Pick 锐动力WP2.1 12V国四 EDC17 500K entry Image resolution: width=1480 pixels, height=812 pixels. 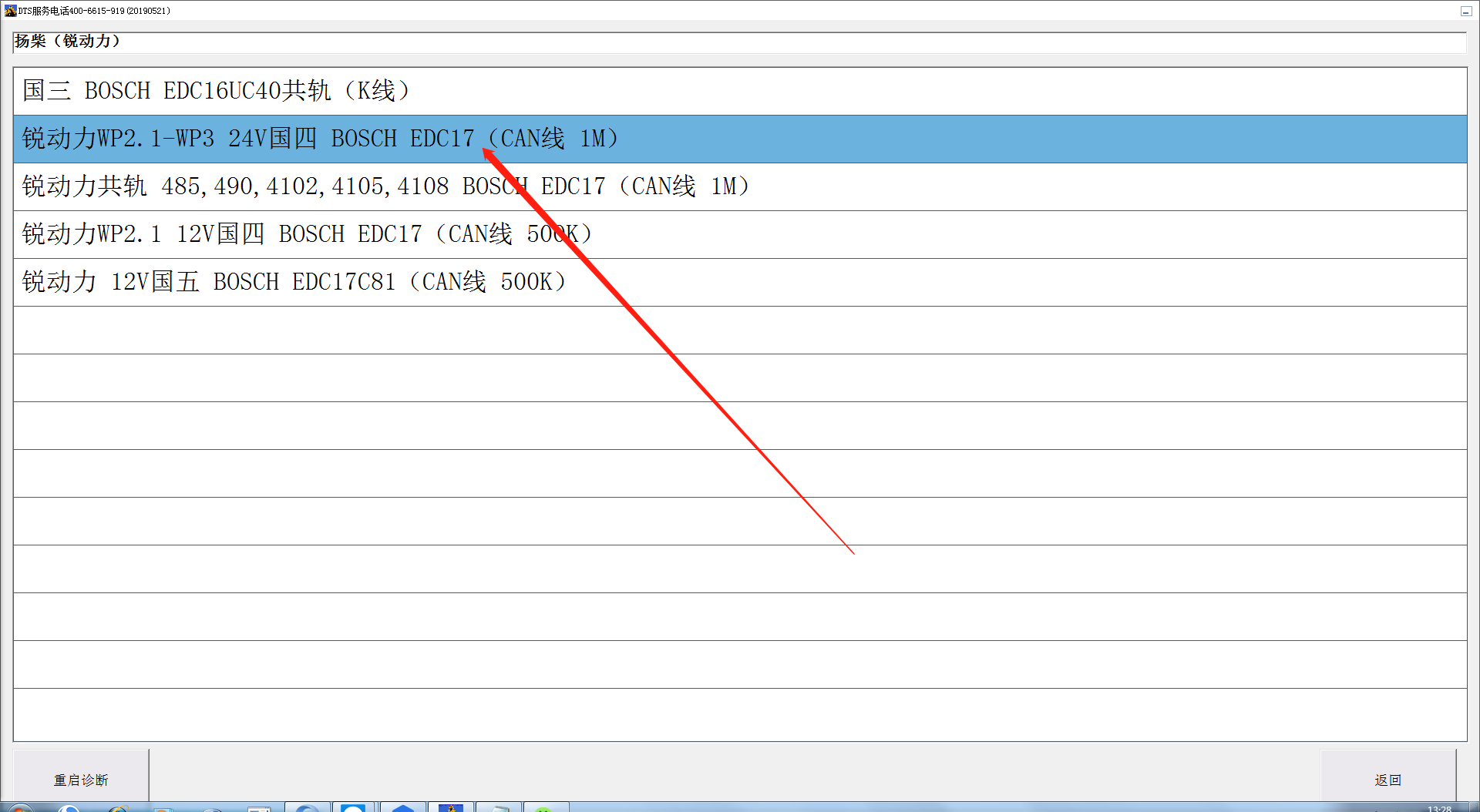(740, 235)
